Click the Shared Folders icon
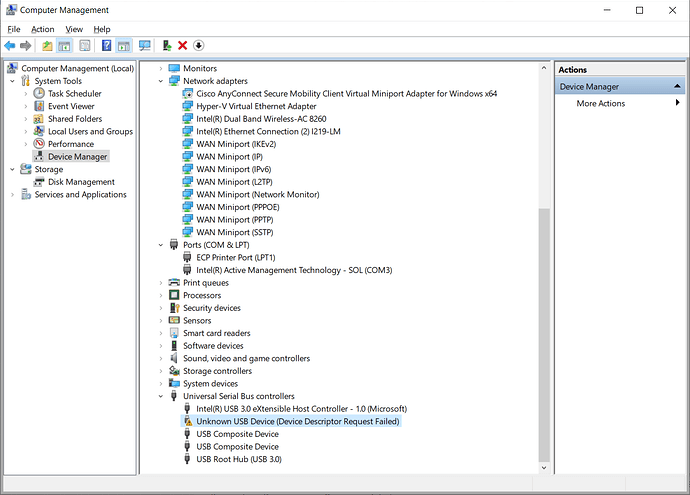Screen dimensions: 690x495 tap(39, 119)
